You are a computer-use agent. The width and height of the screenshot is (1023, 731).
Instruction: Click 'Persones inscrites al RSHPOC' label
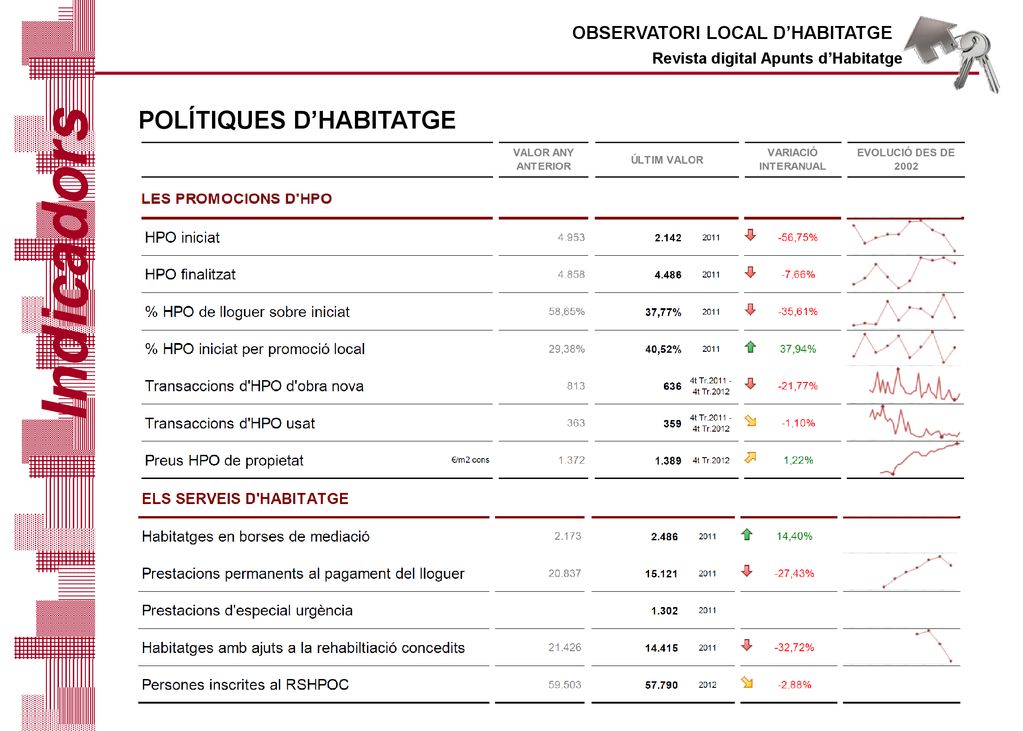pos(245,685)
